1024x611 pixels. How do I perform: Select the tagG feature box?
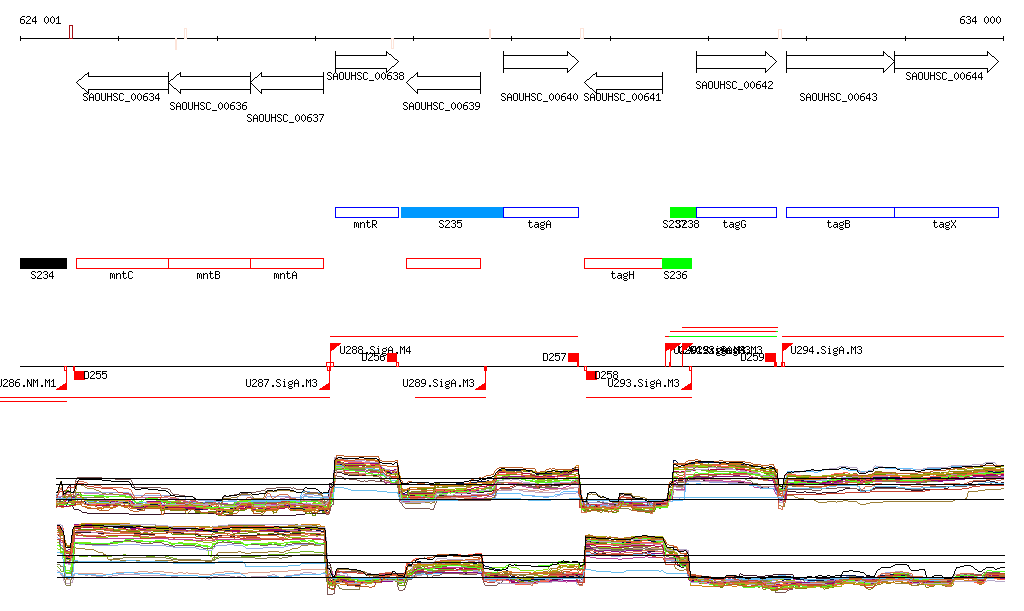click(737, 212)
